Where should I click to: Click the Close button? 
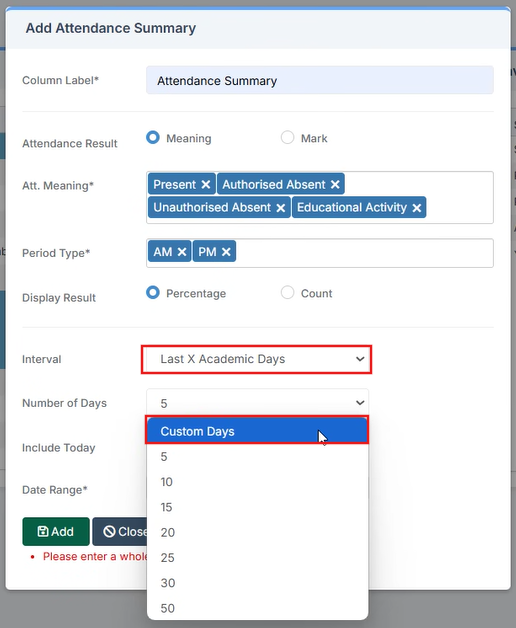click(120, 531)
